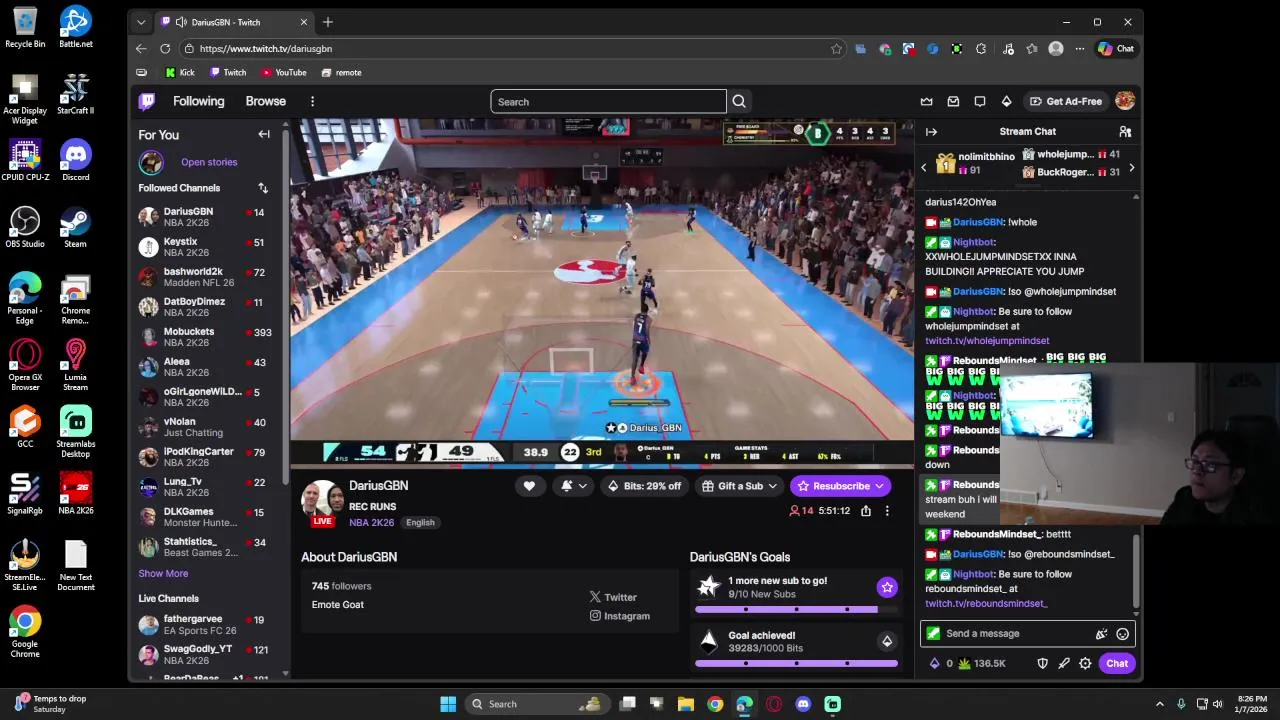Click the Bits goal progress bar
Viewport: 1280px width, 720px height.
pyautogui.click(x=796, y=663)
